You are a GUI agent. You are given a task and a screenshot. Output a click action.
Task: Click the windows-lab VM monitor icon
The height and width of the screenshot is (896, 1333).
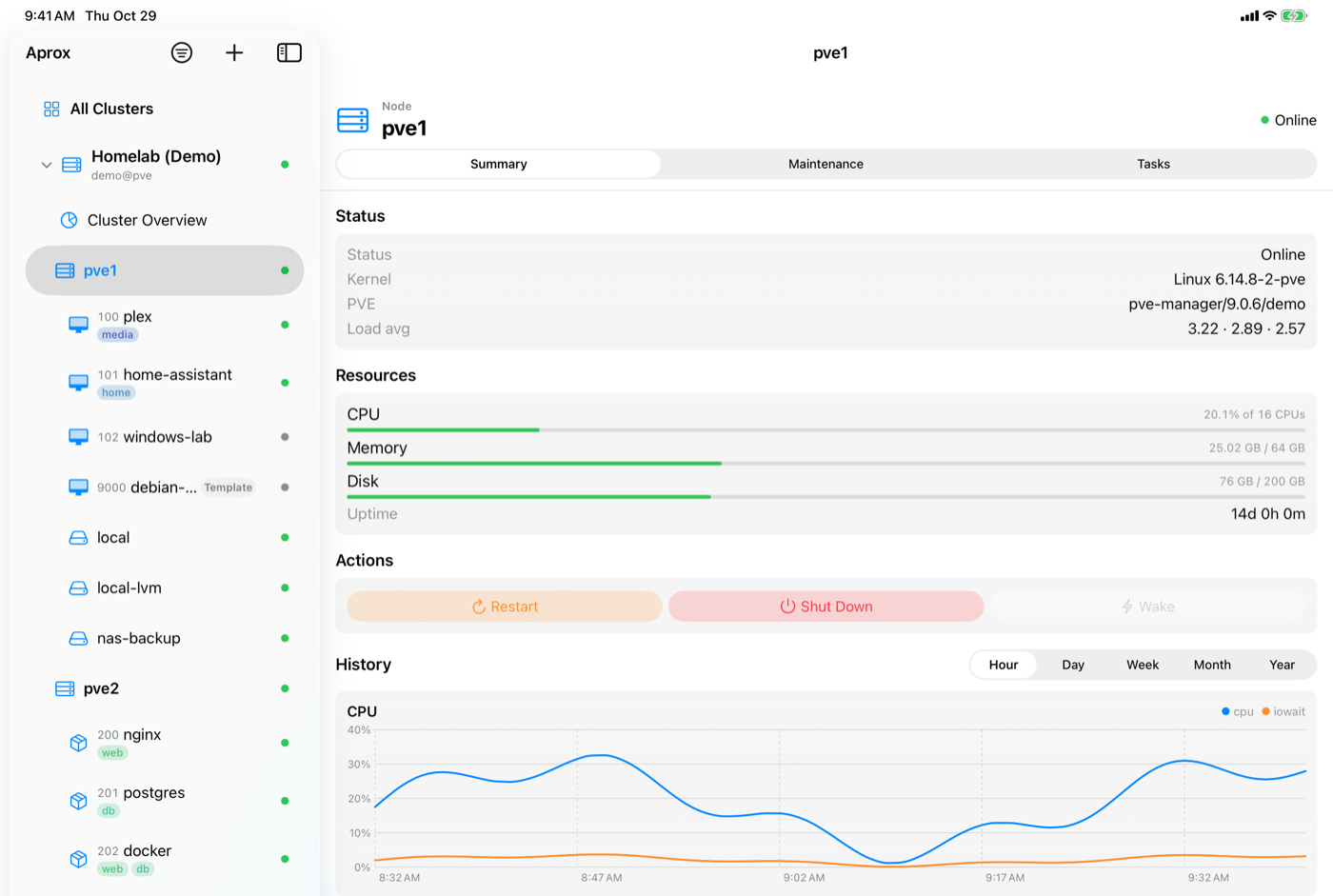click(79, 437)
